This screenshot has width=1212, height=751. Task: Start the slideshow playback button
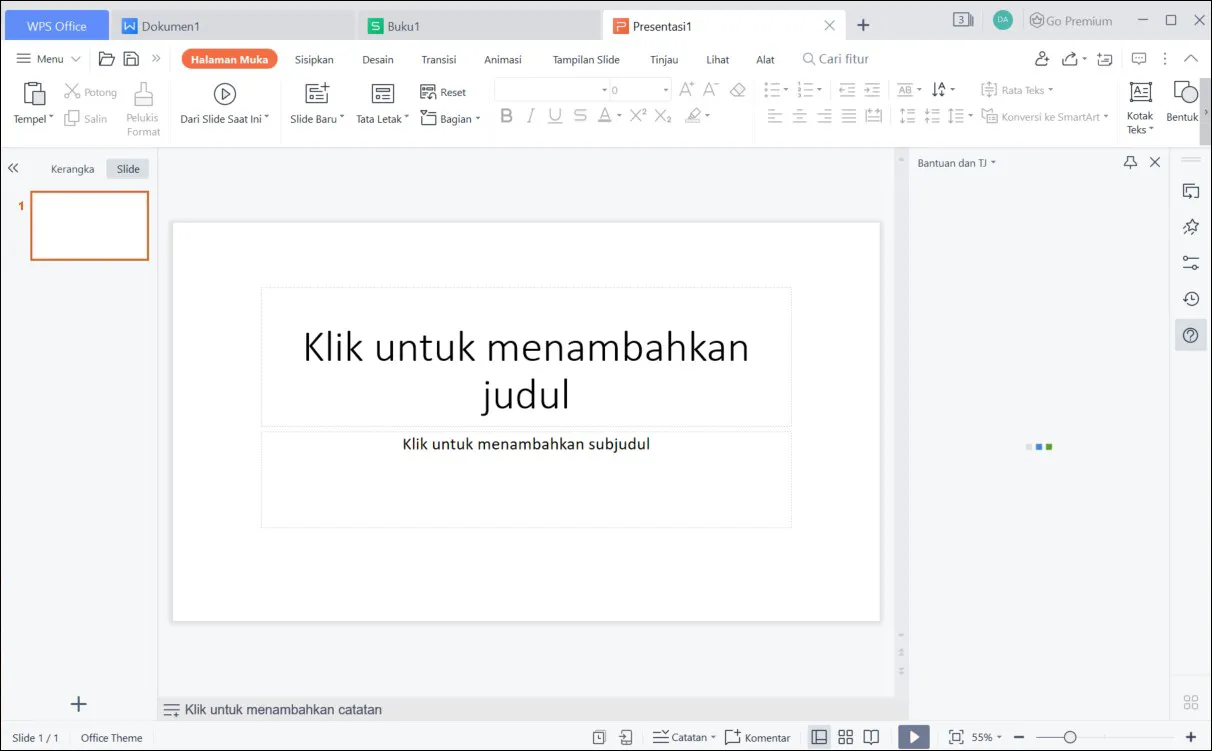(913, 736)
